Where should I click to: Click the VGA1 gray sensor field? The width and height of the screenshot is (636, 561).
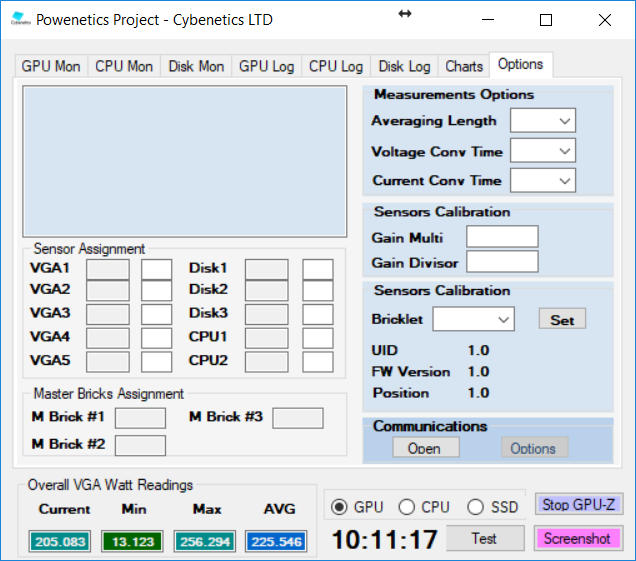click(x=108, y=269)
